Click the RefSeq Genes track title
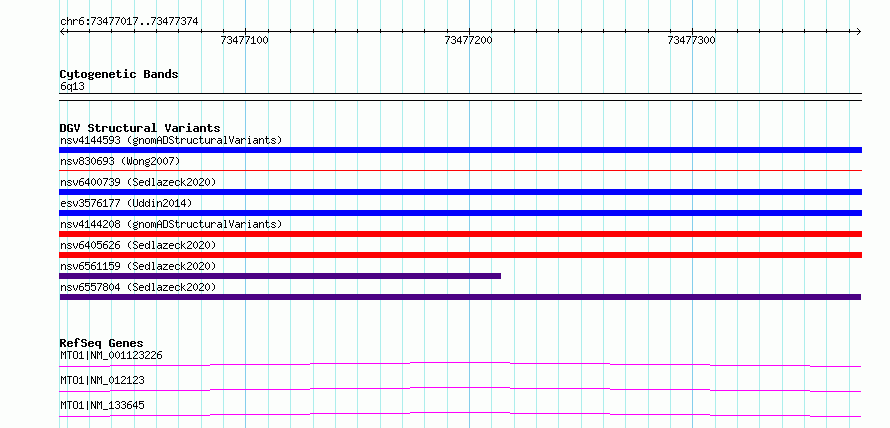Image resolution: width=890 pixels, height=428 pixels. [x=101, y=343]
